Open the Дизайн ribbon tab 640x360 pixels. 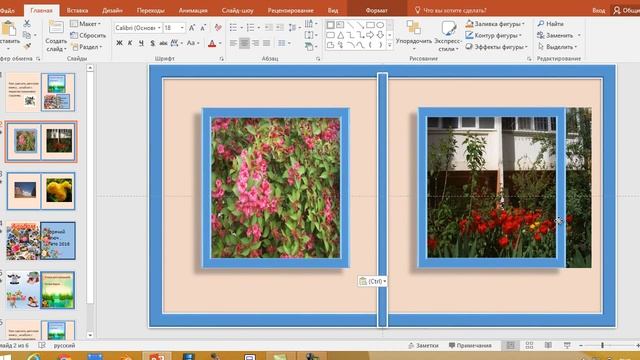[113, 10]
